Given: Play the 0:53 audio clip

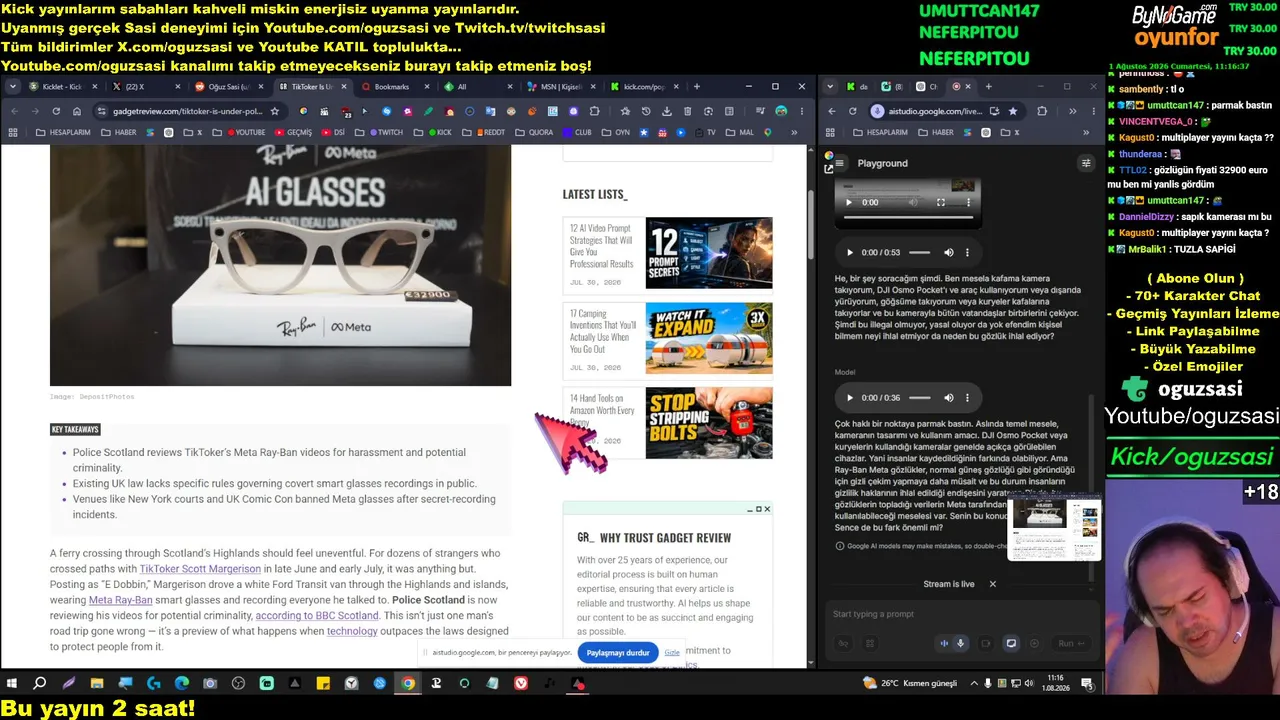Looking at the screenshot, I should coord(850,253).
